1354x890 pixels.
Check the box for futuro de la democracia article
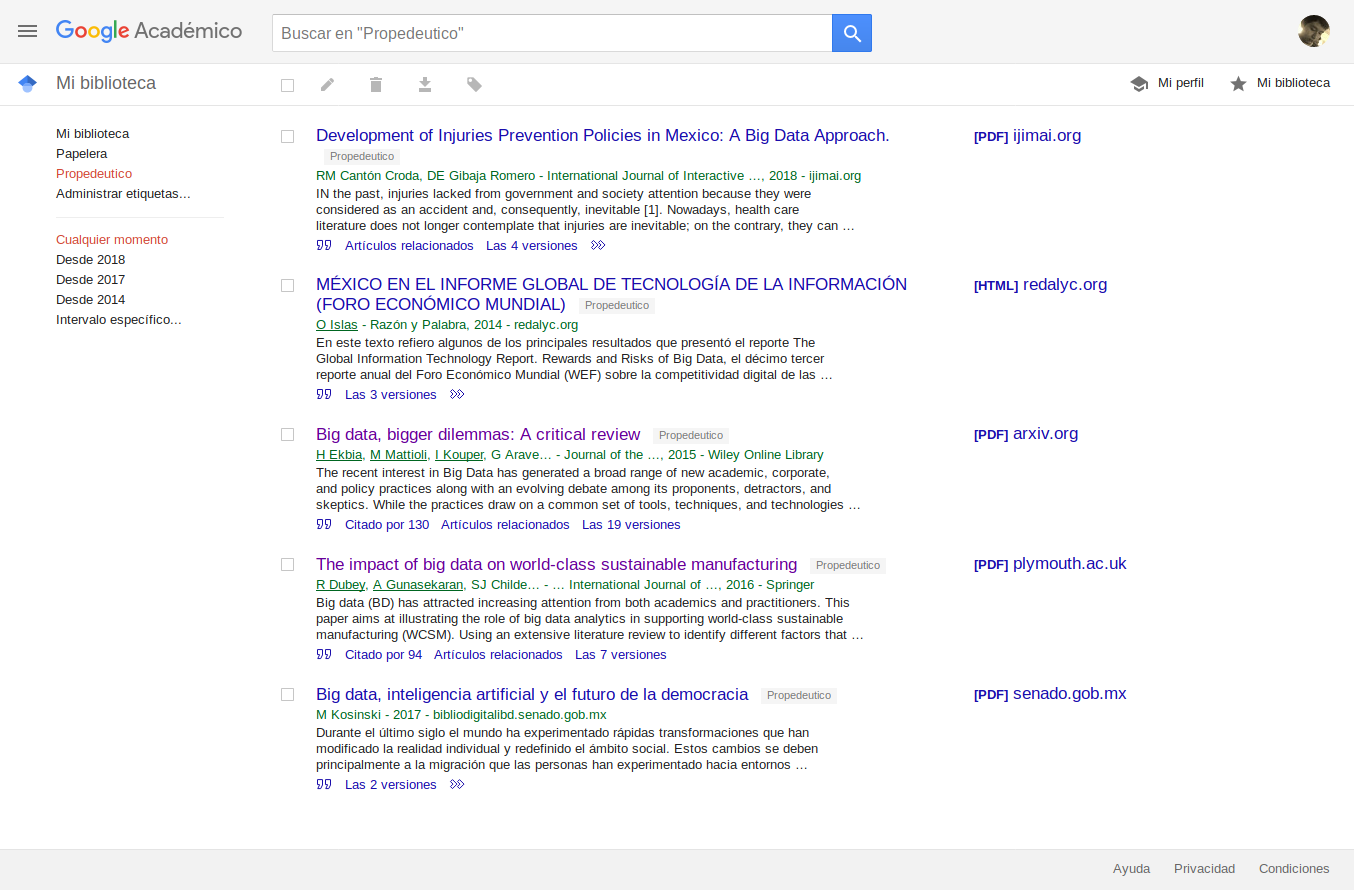[x=288, y=694]
